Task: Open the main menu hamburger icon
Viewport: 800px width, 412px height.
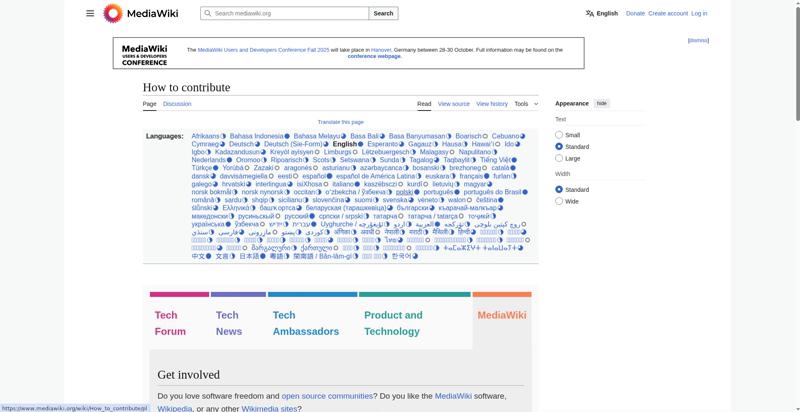Action: 90,14
